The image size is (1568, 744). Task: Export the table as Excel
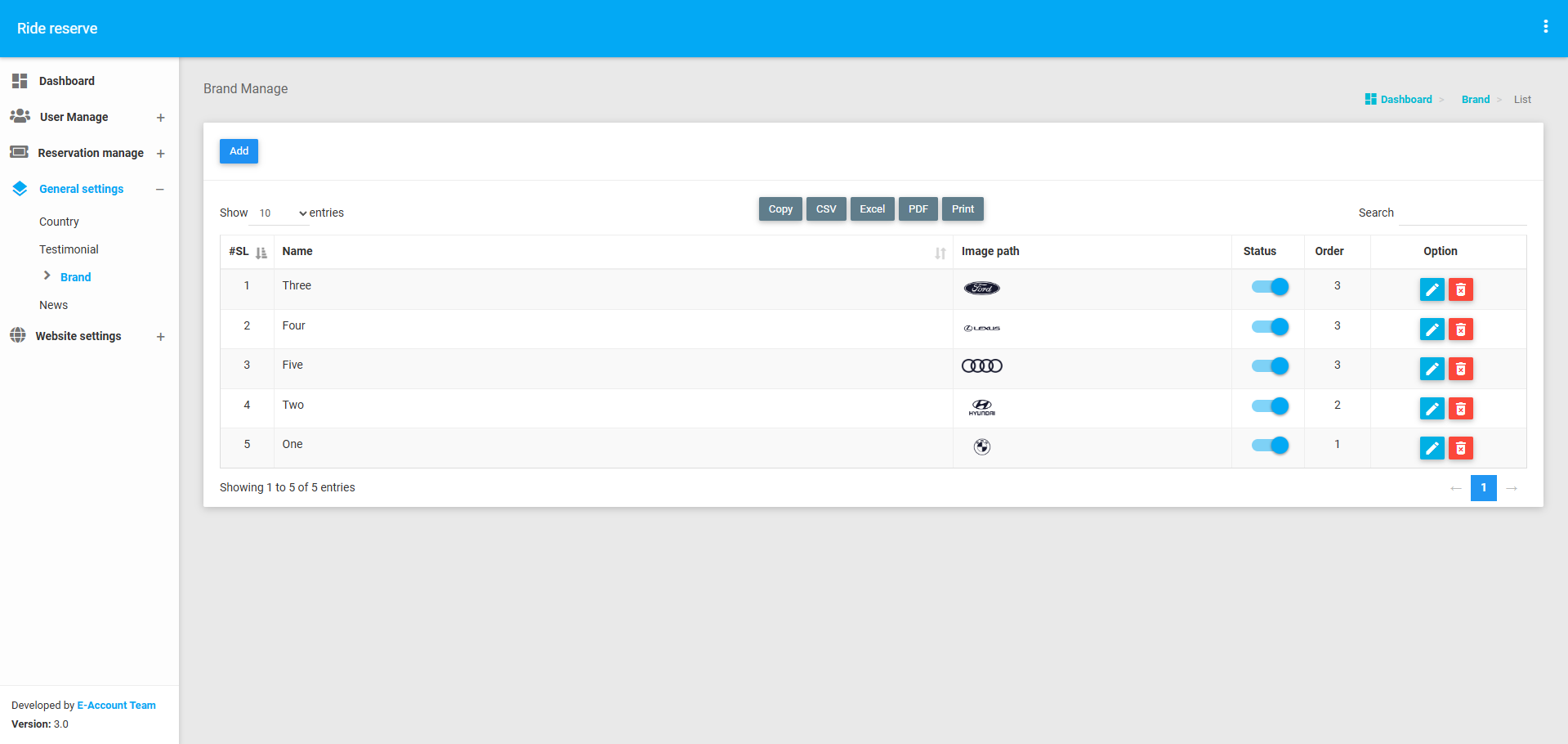[x=872, y=209]
